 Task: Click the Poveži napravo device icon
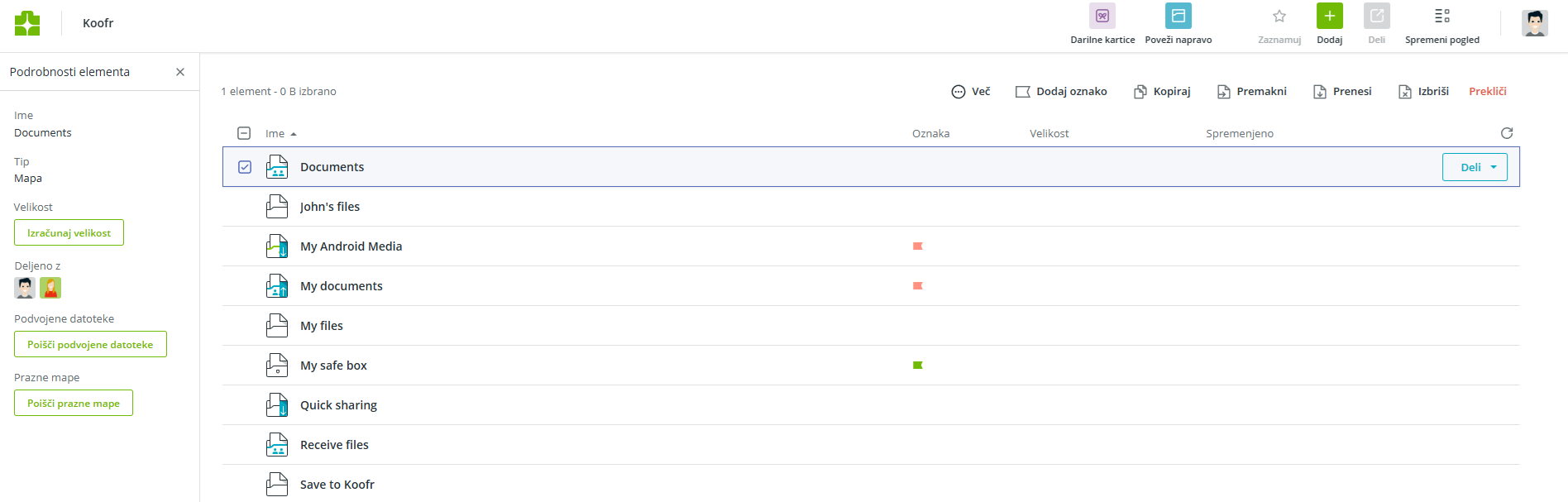[x=1178, y=16]
